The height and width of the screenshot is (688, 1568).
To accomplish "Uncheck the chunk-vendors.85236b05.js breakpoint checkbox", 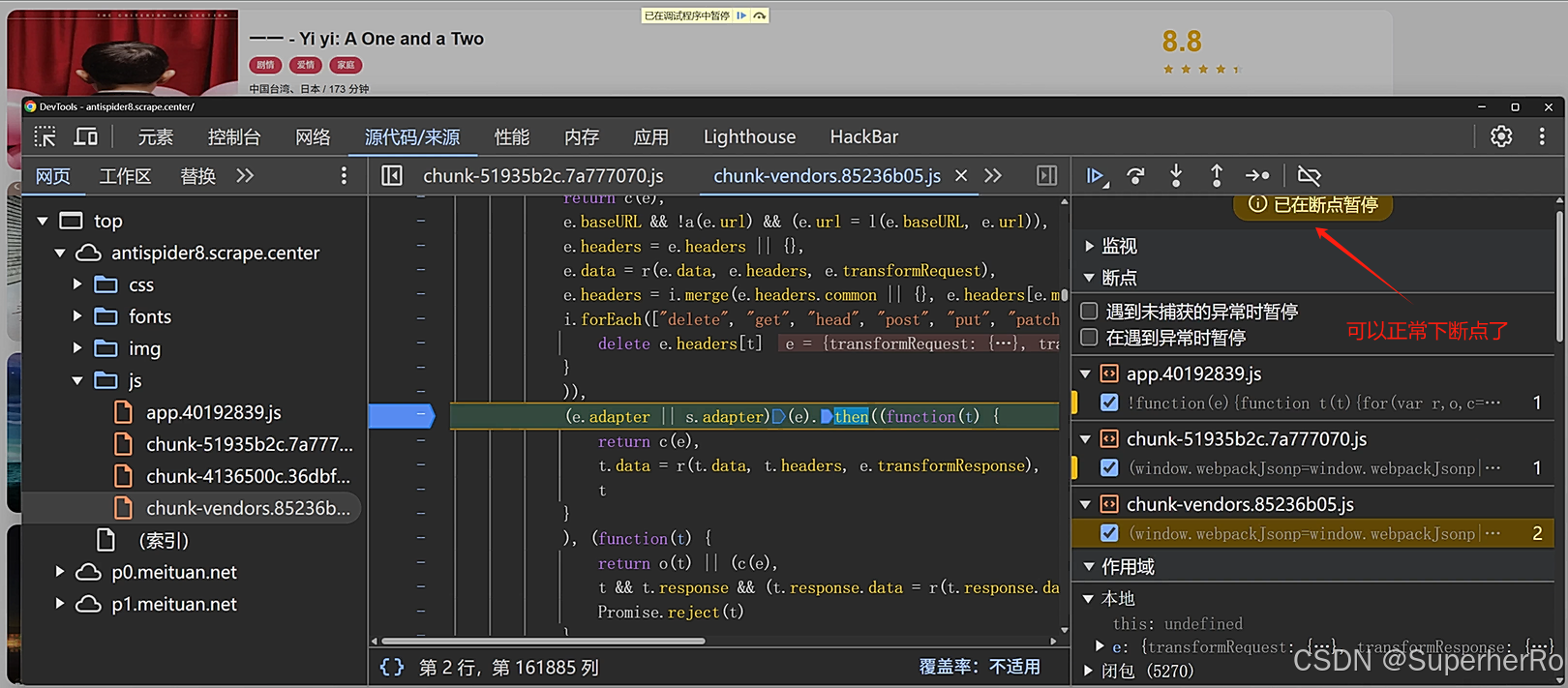I will [x=1109, y=533].
